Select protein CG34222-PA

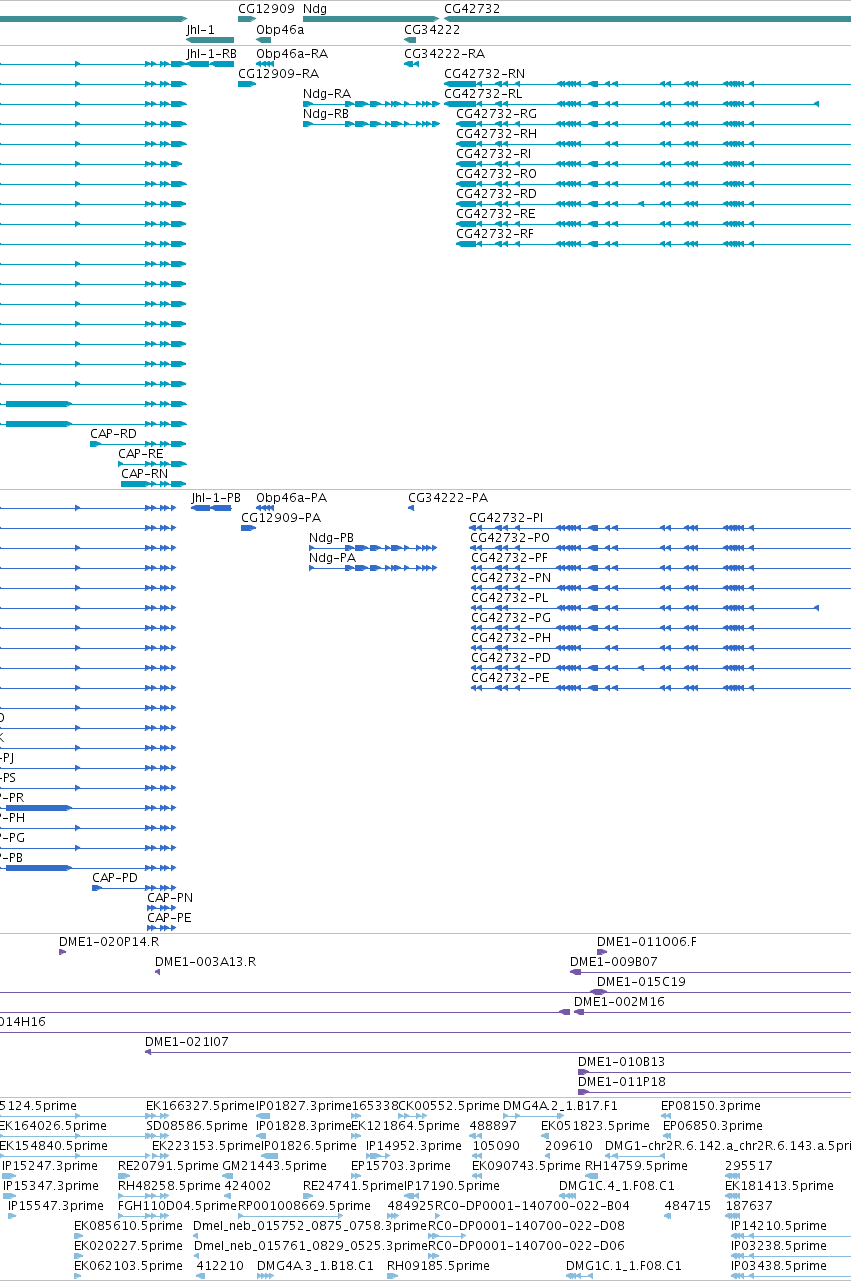448,498
